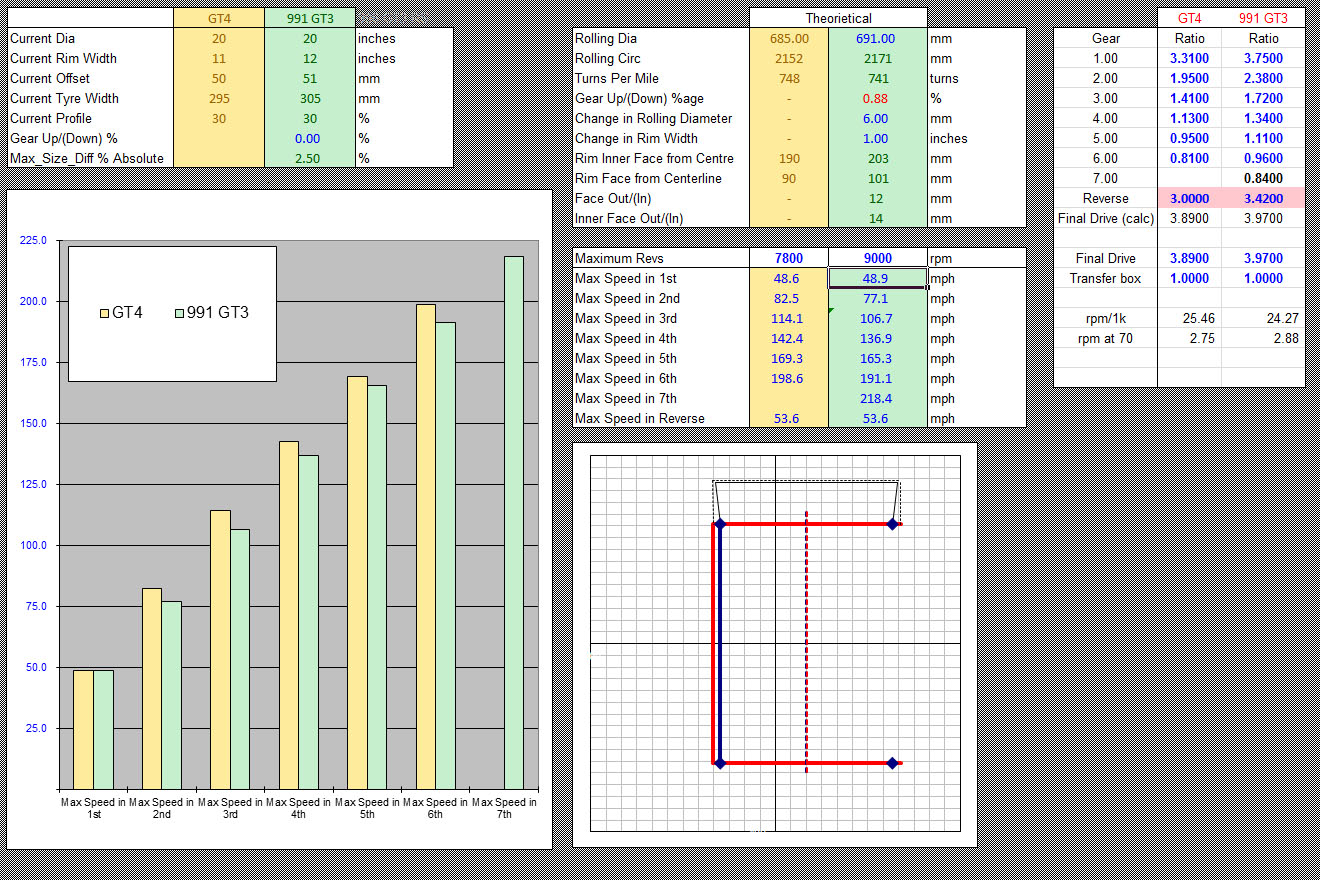
Task: Select the Maximum Revs value 9000
Action: click(x=878, y=259)
